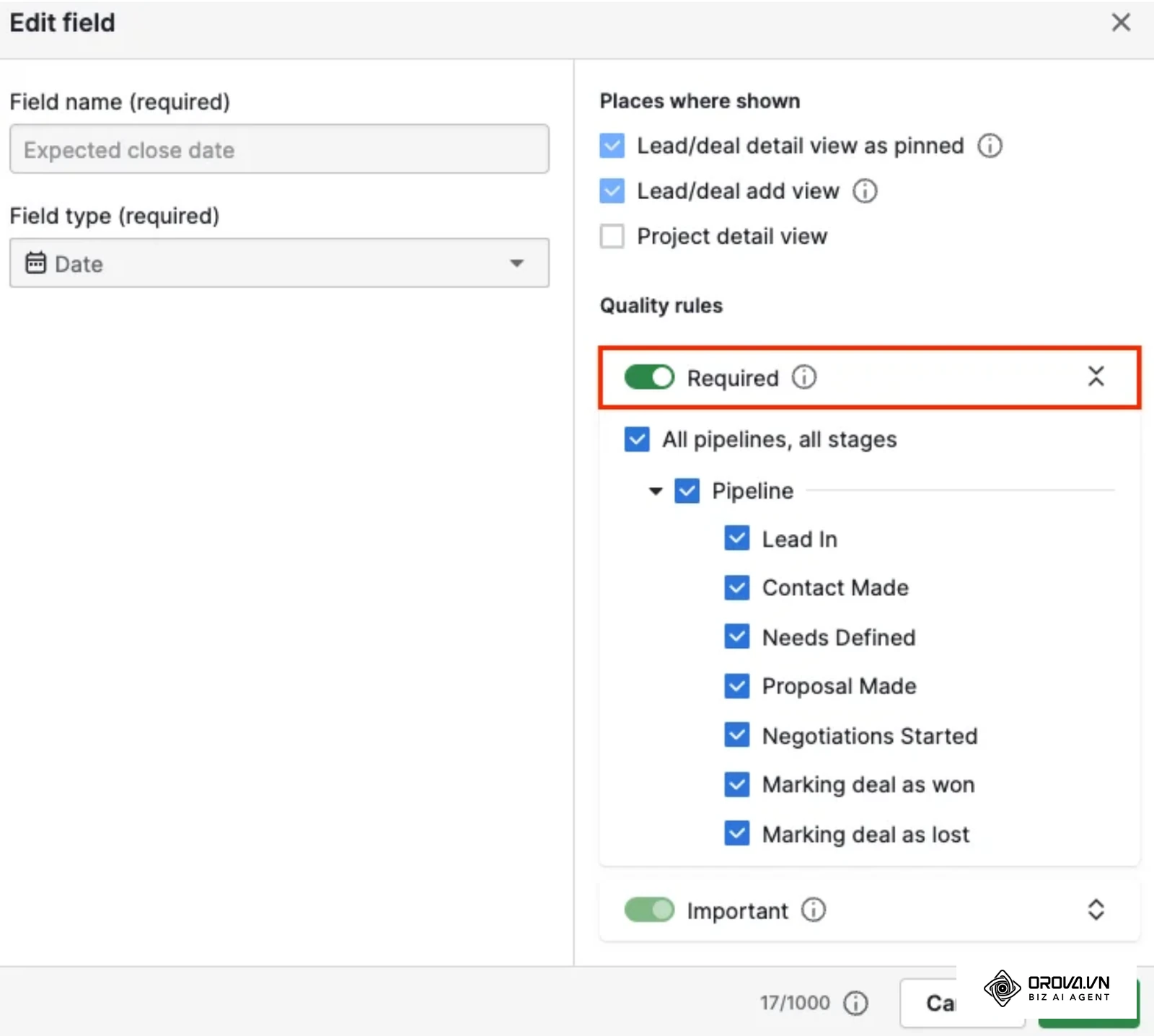The height and width of the screenshot is (1036, 1154).
Task: Click the Expected close date field
Action: coord(279,149)
